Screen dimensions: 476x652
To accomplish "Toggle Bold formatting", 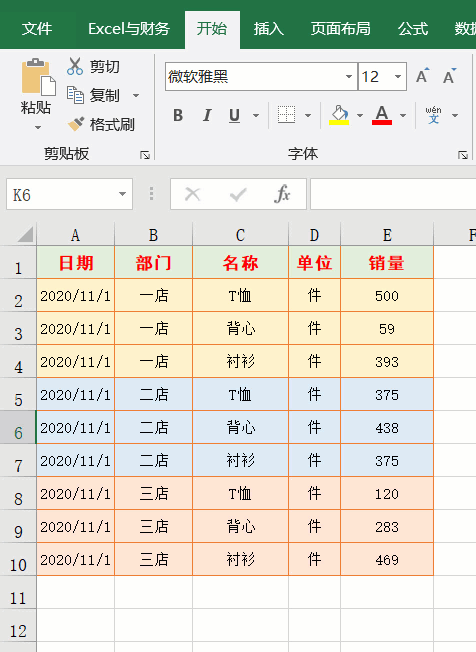I will [178, 115].
